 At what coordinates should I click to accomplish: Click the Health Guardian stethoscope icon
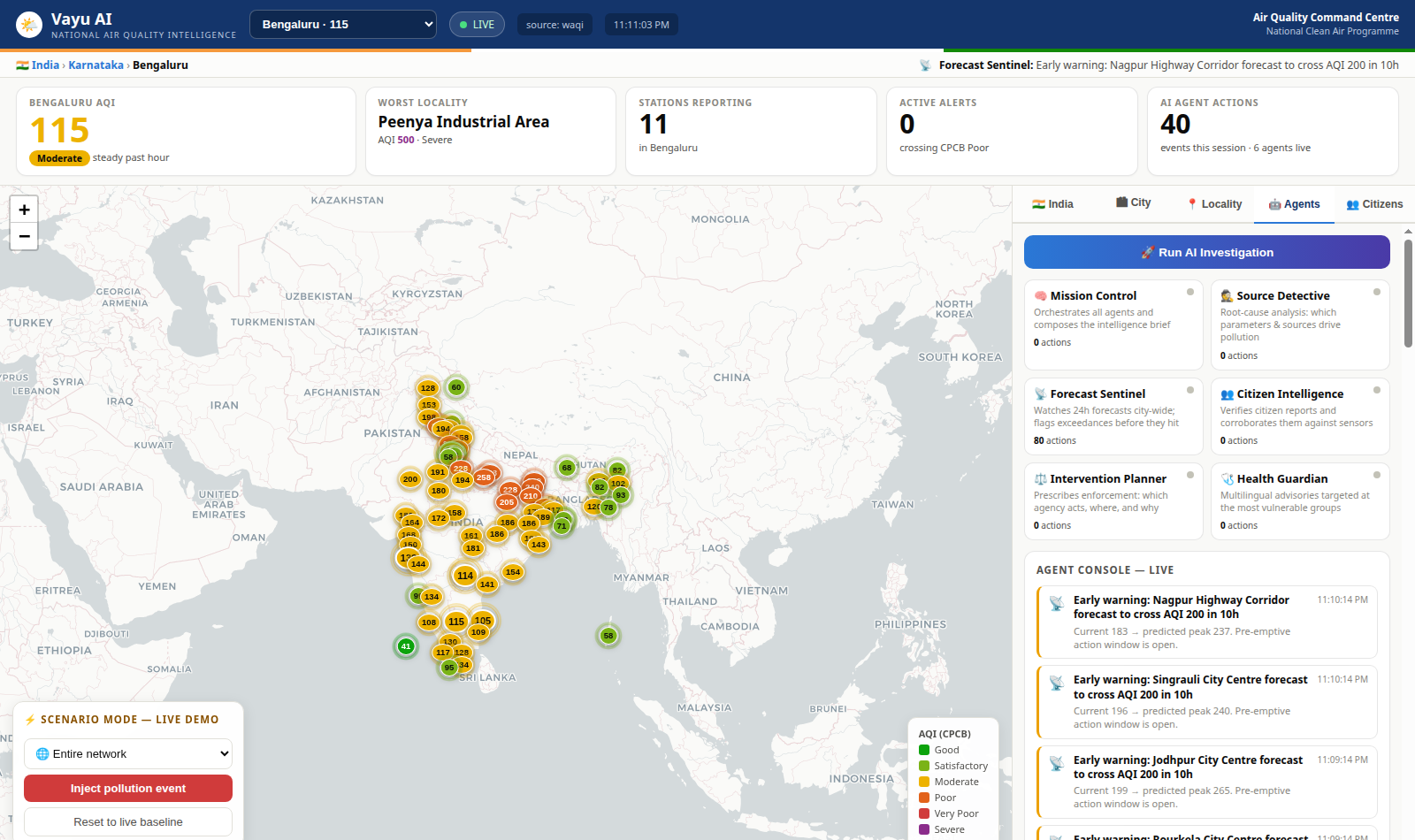[x=1227, y=479]
